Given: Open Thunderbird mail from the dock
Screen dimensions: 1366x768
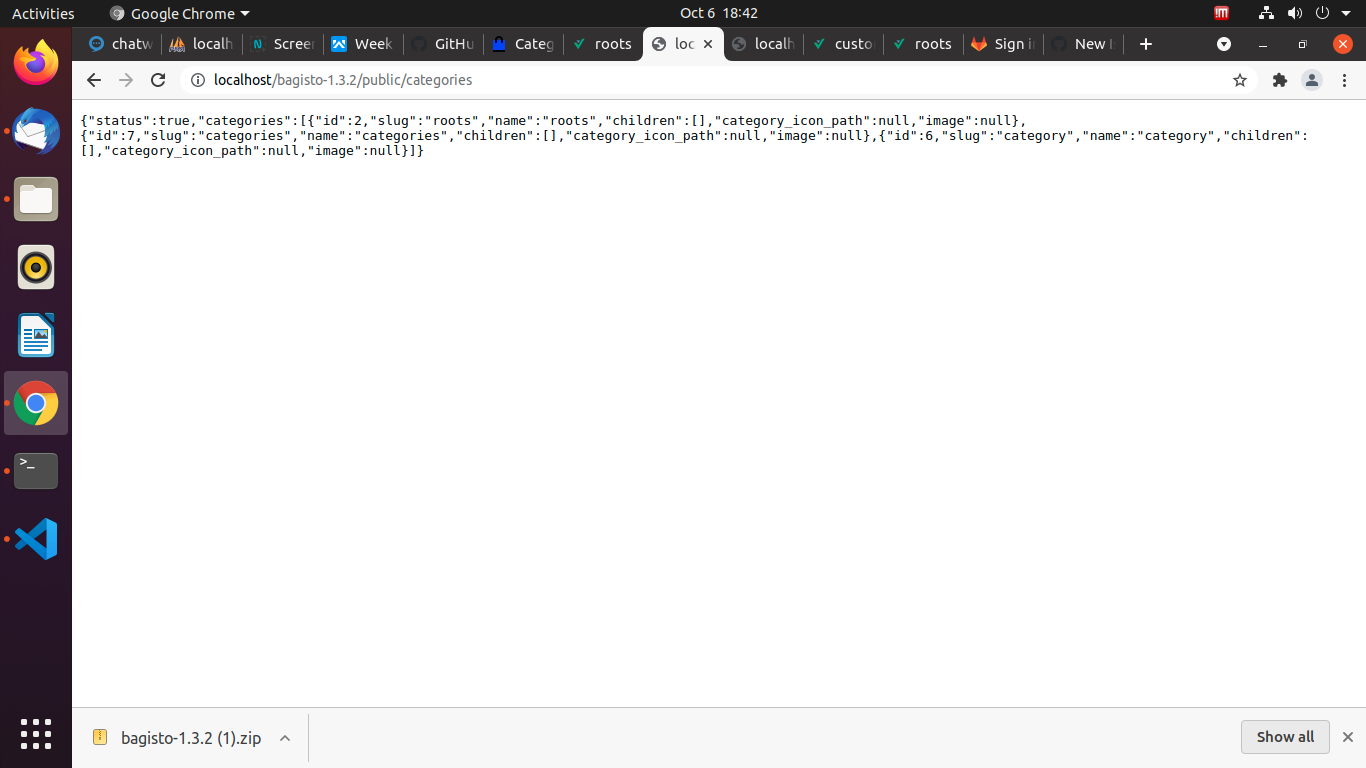Looking at the screenshot, I should pos(36,131).
